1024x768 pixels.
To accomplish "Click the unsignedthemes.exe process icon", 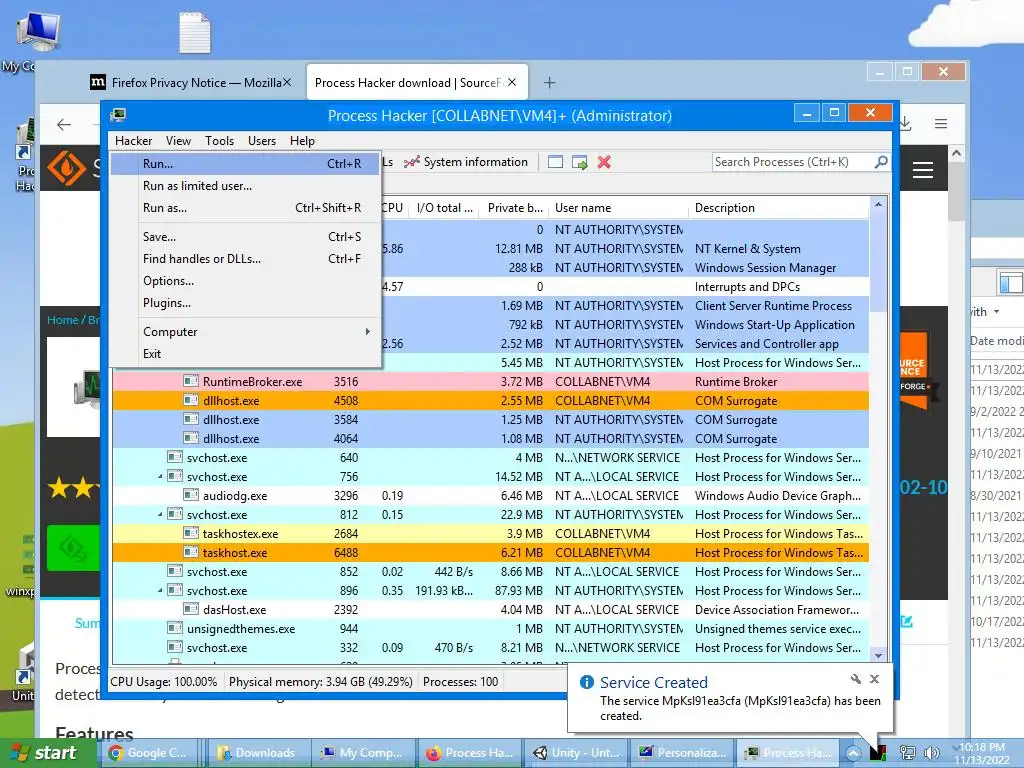I will coord(175,628).
